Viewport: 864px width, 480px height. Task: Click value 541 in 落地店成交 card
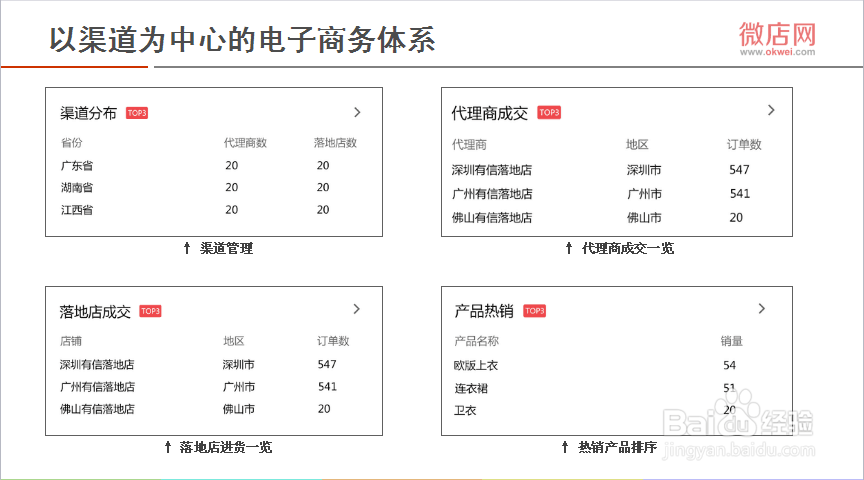pyautogui.click(x=327, y=386)
